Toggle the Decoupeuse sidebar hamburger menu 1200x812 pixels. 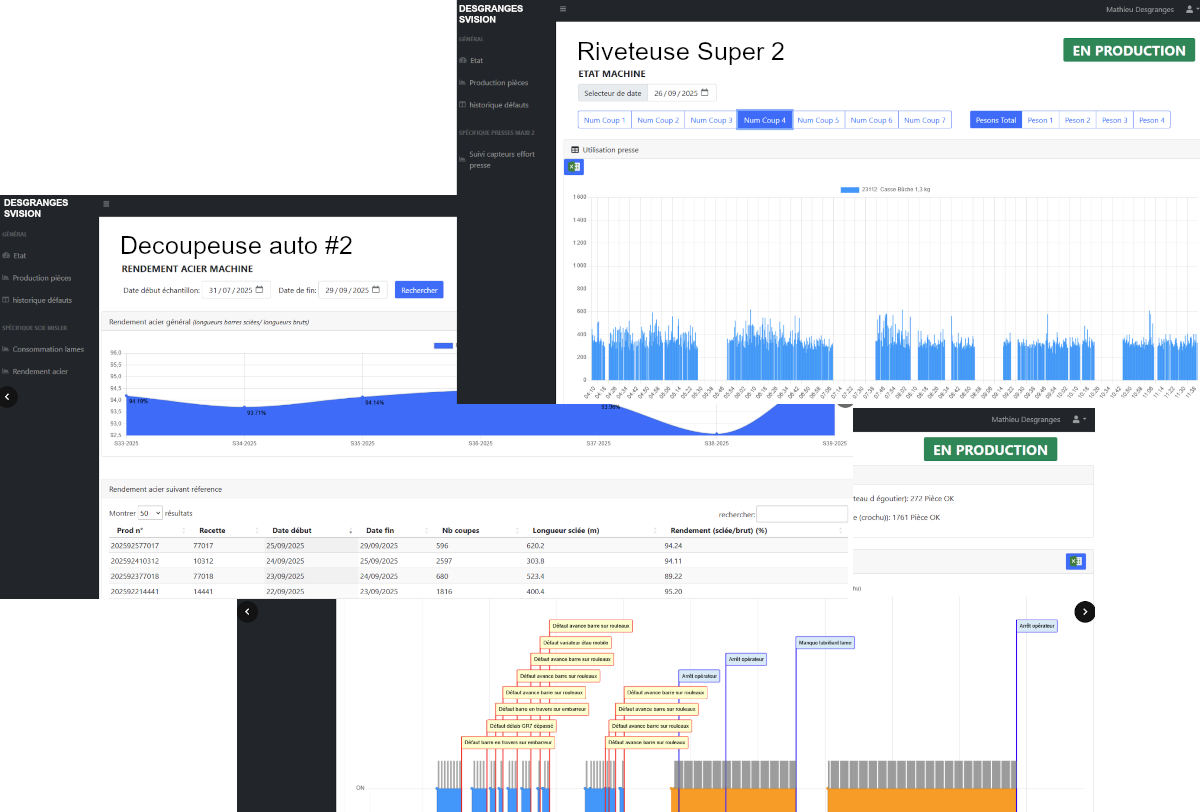(x=106, y=204)
